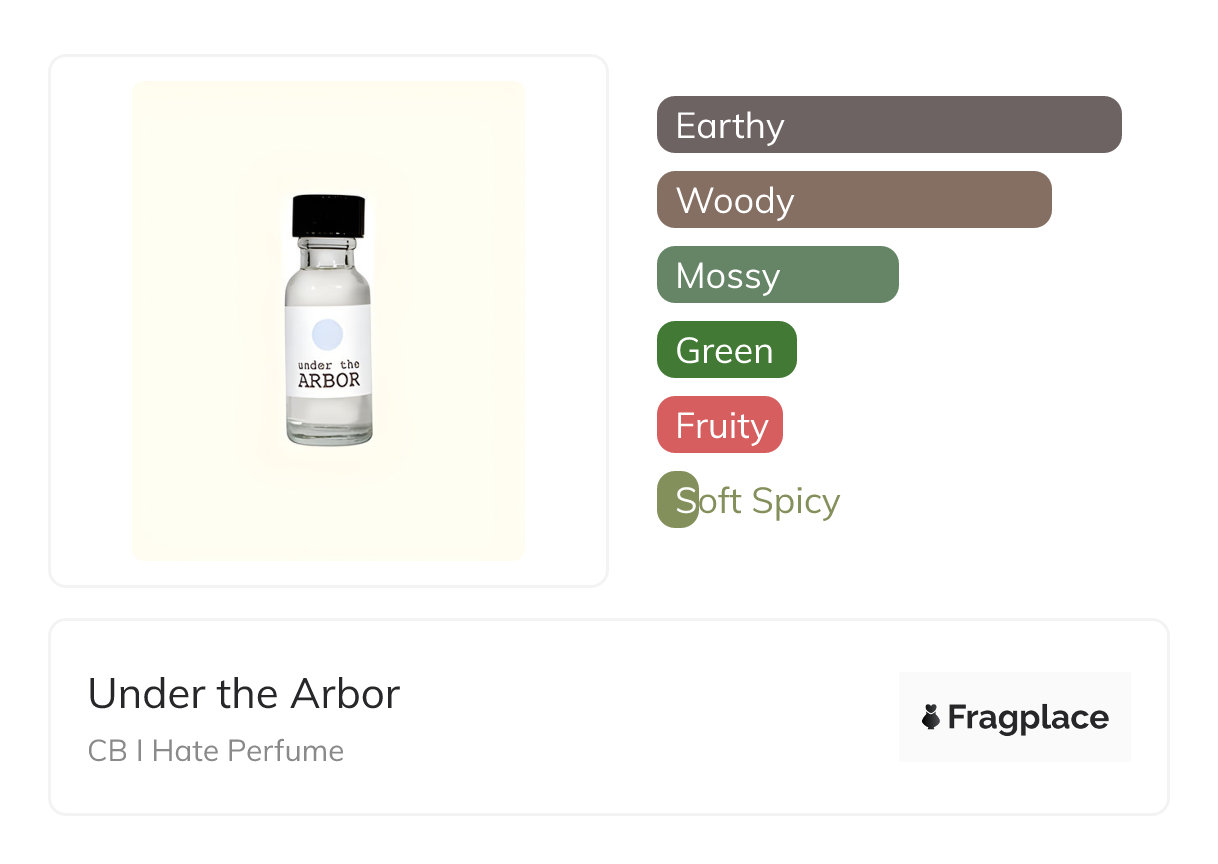Click the glass neck of the perfume bottle
Viewport: 1218px width, 864px height.
[x=328, y=247]
